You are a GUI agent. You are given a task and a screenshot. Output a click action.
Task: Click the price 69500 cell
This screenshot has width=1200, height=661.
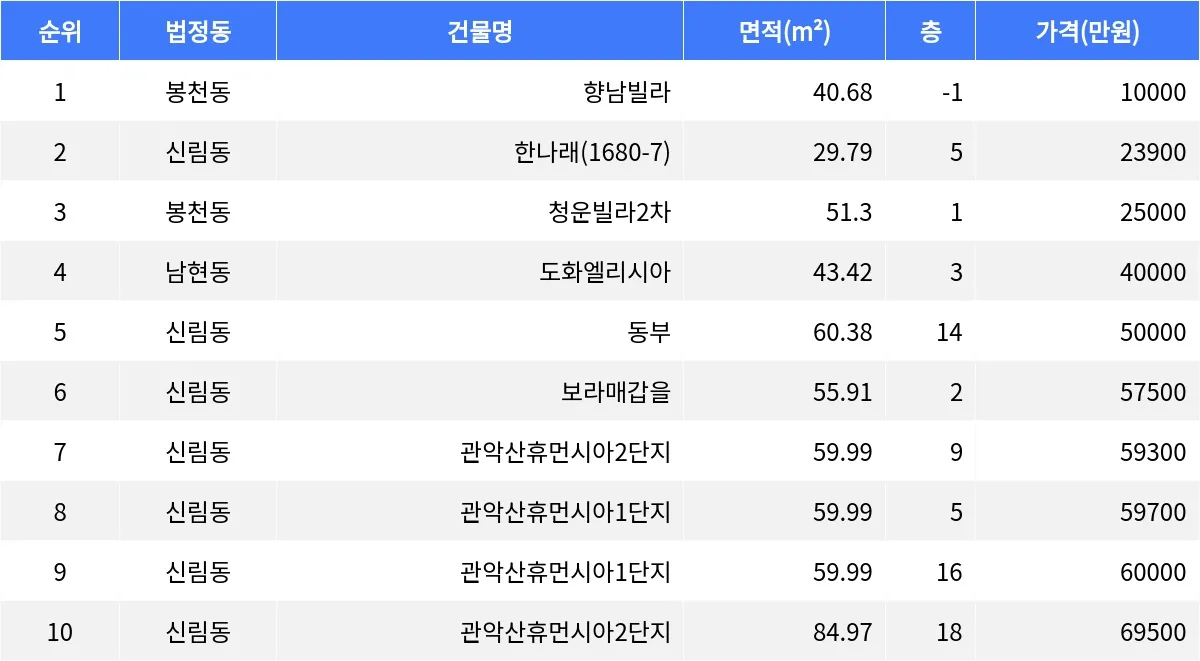click(x=1152, y=632)
